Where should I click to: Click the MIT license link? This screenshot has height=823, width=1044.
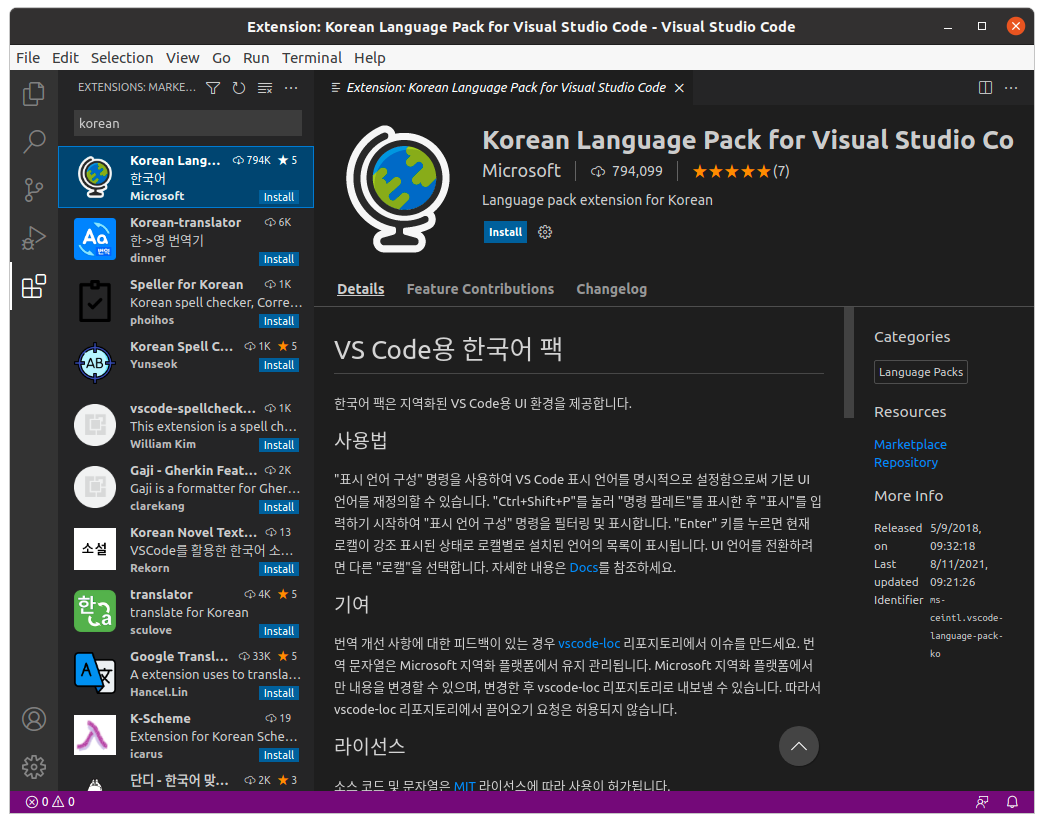(464, 786)
